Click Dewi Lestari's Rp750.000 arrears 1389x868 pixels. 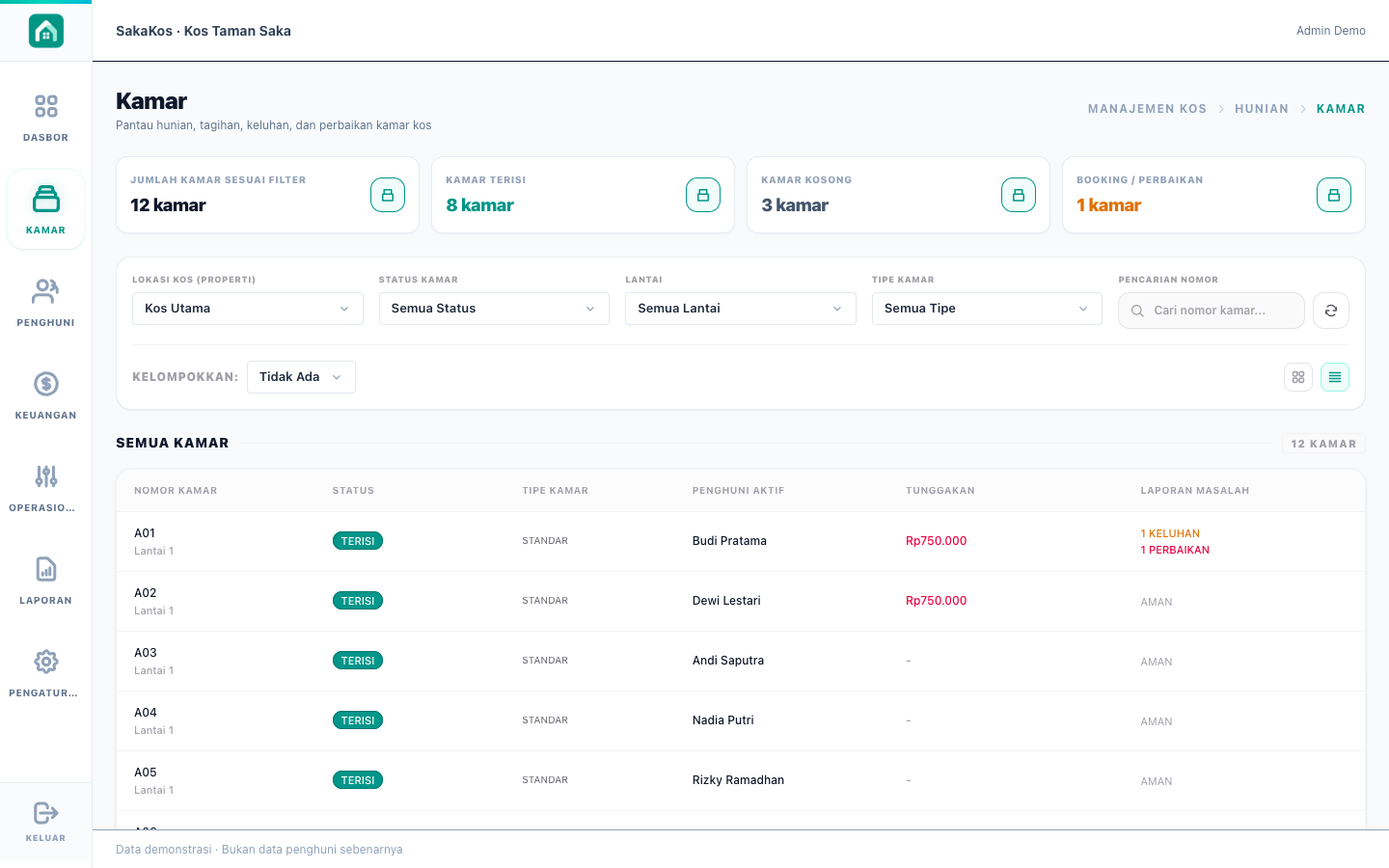click(936, 601)
